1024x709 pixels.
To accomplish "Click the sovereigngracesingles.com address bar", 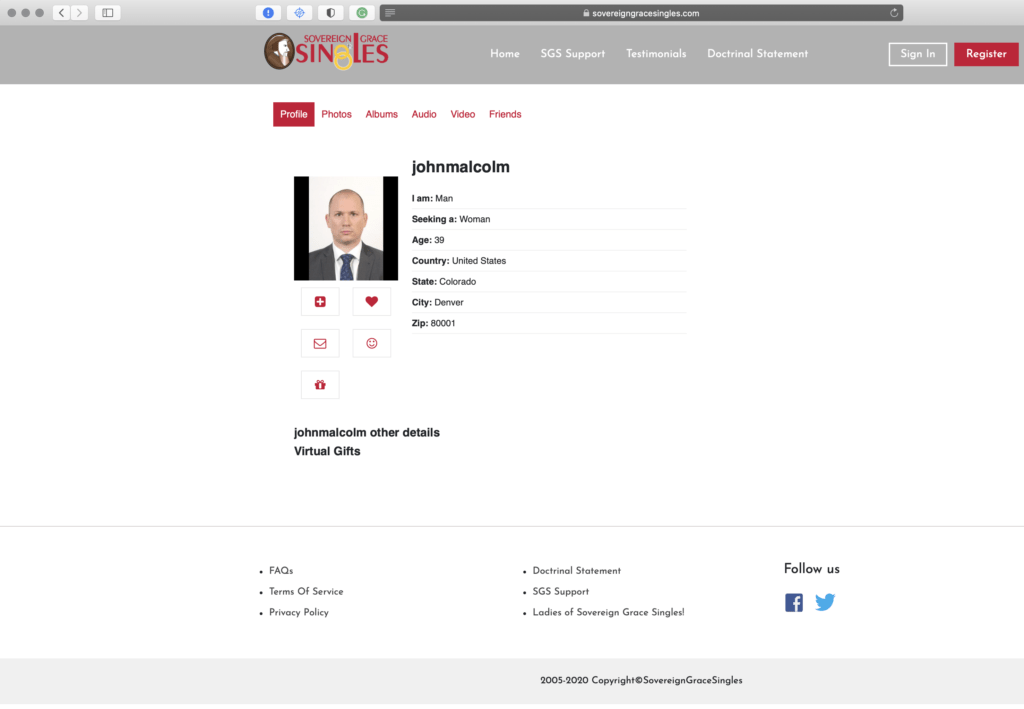I will click(x=641, y=12).
